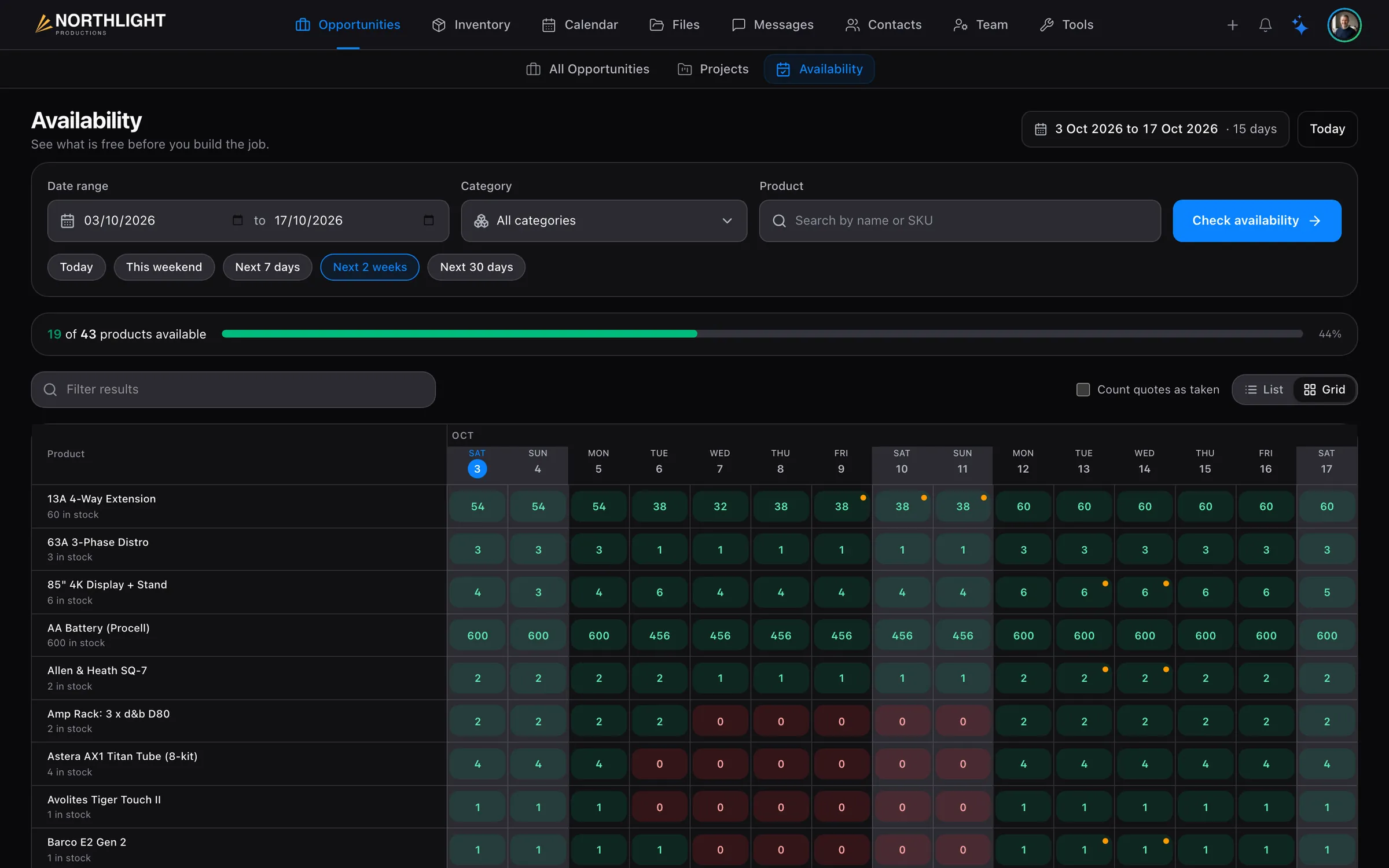
Task: Click the Team members icon
Action: coord(960,25)
